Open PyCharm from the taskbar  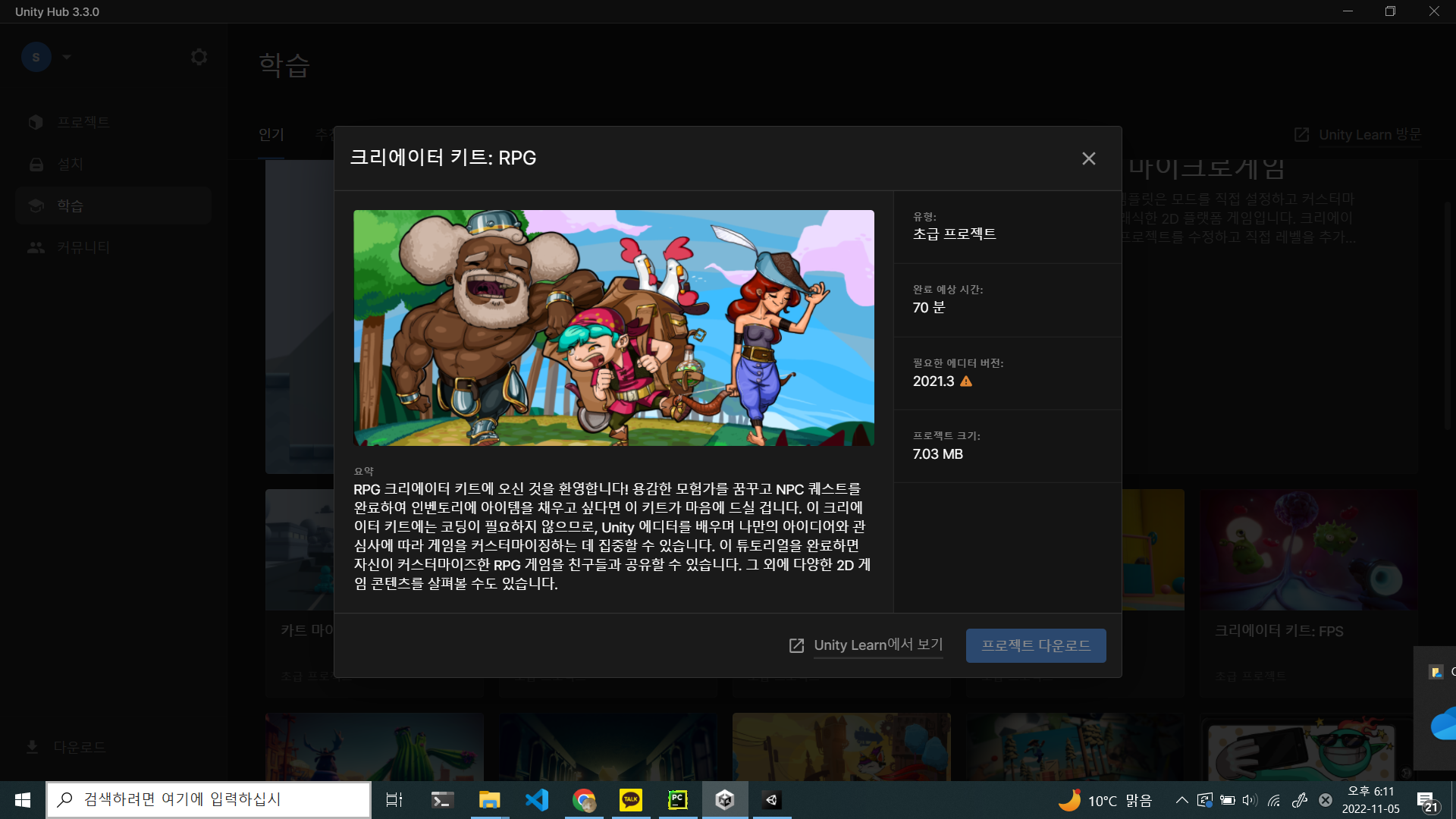pyautogui.click(x=678, y=800)
